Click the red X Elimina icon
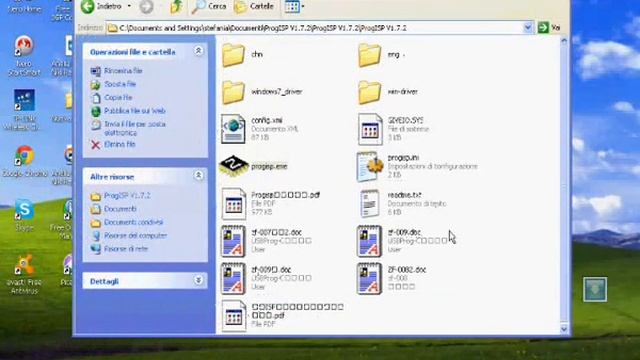 pos(96,145)
